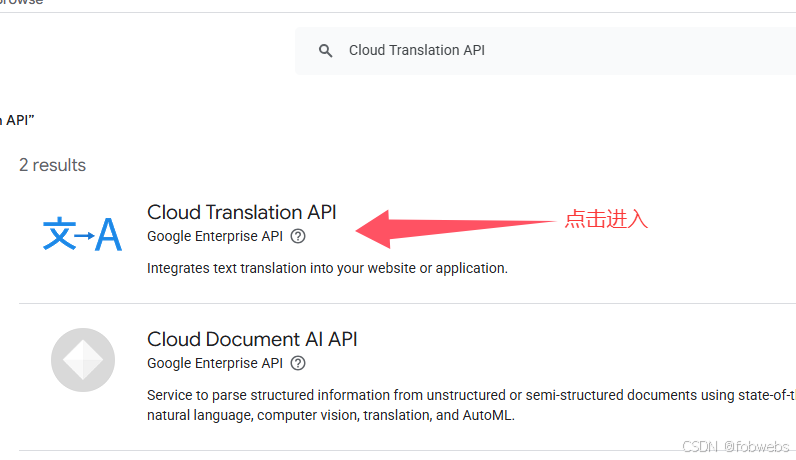
Task: Click the search magnifier icon
Action: tap(325, 50)
